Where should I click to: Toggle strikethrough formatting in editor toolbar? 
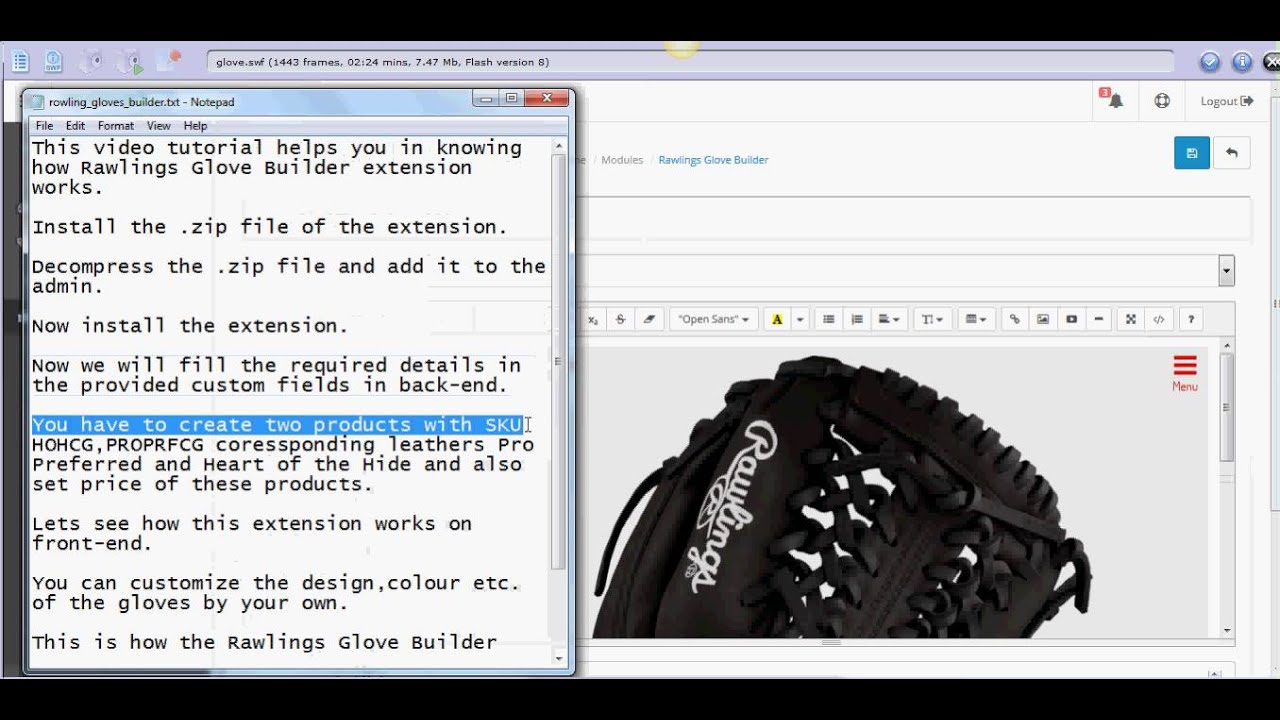pos(620,319)
